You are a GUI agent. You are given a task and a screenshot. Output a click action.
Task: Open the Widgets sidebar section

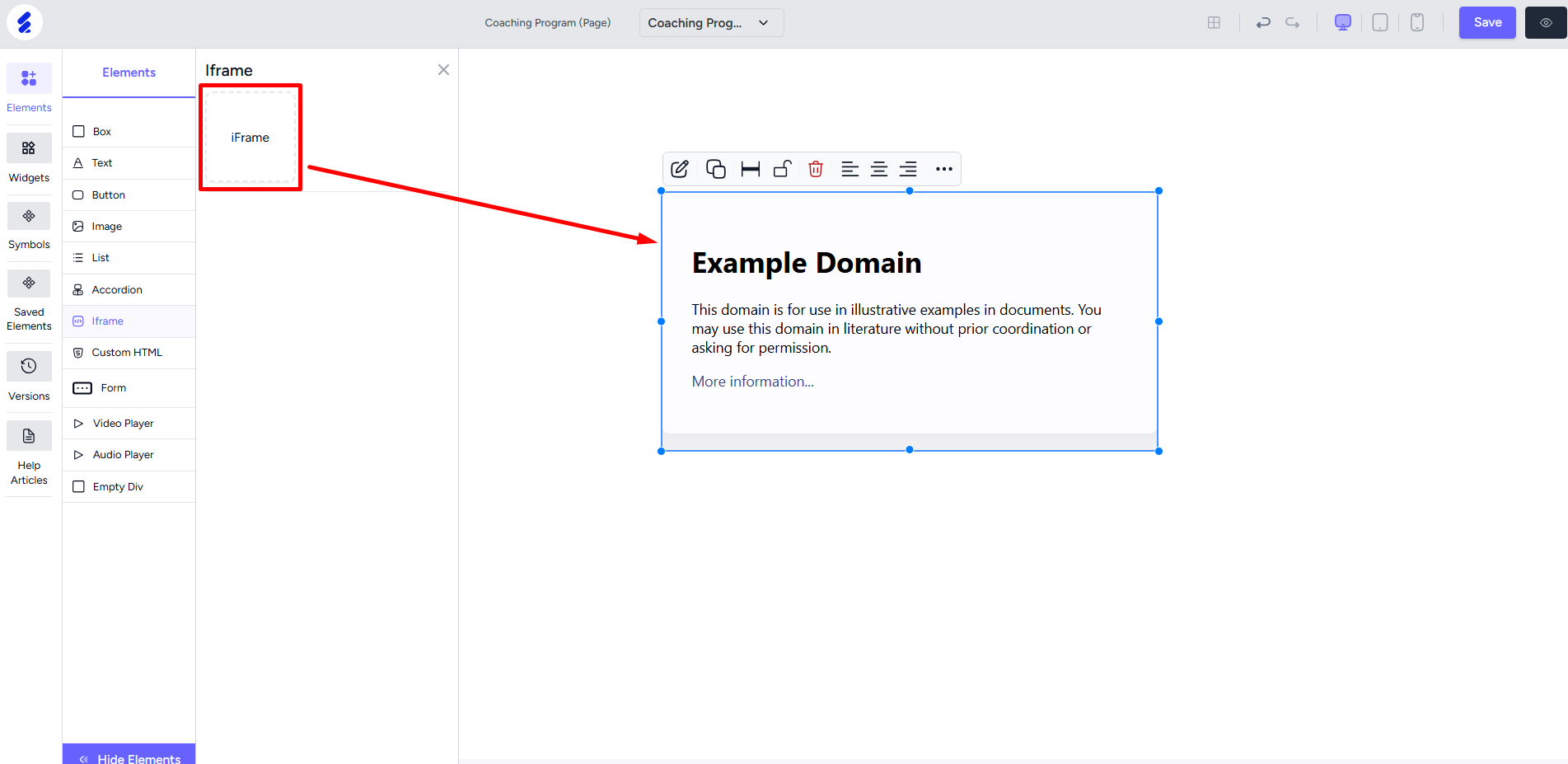pos(29,159)
